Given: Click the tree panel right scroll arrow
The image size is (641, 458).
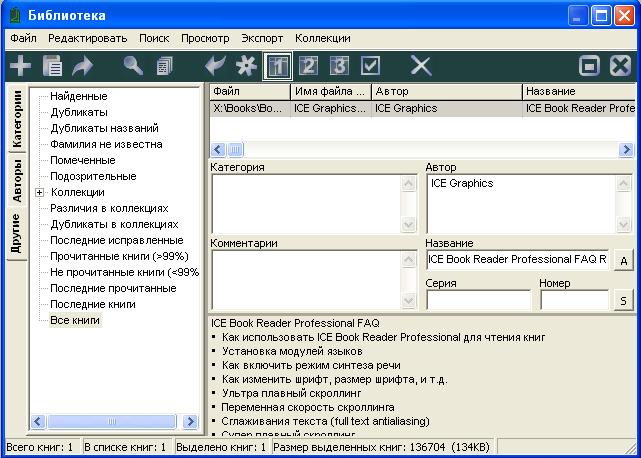Looking at the screenshot, I should tap(190, 421).
